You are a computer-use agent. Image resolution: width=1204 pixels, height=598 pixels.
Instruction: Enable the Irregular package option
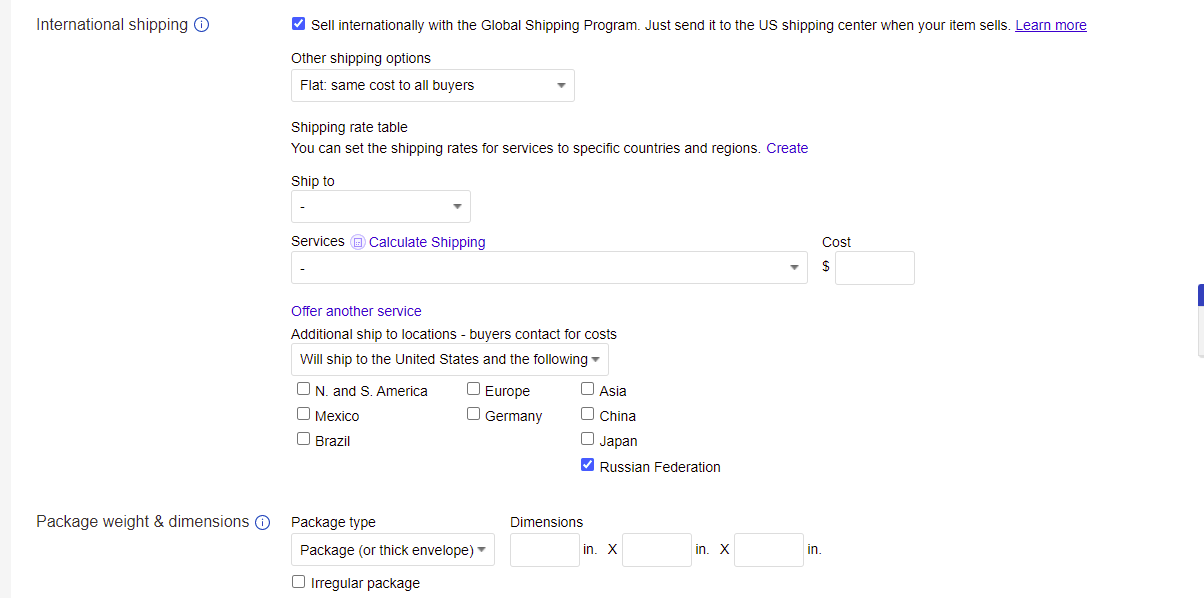[298, 581]
